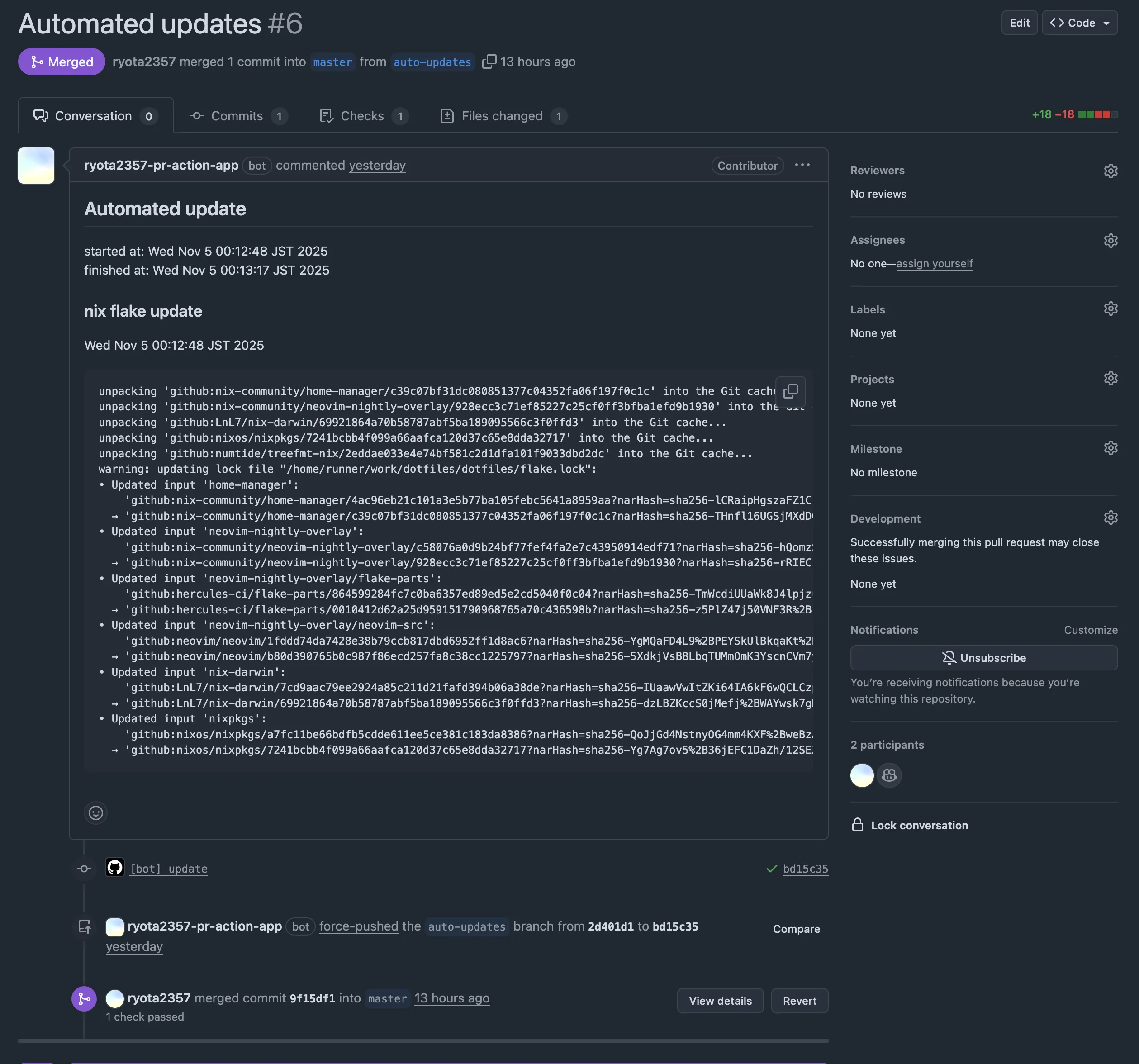Switch to the Files changed tab
Image resolution: width=1139 pixels, height=1064 pixels.
click(501, 115)
